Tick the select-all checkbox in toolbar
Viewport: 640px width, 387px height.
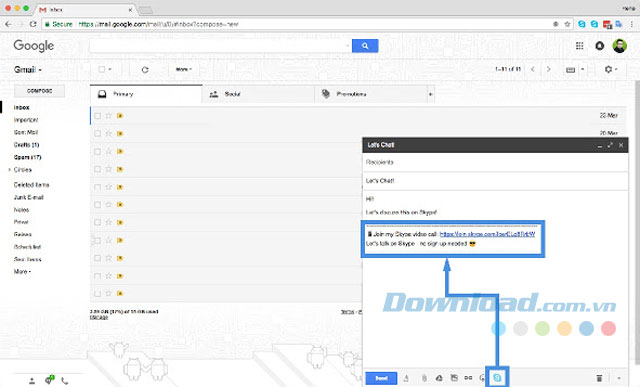click(102, 69)
